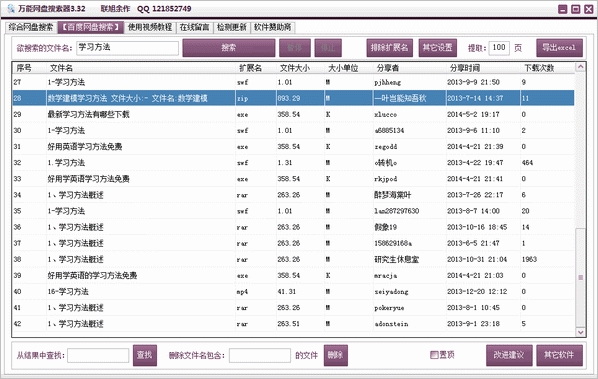This screenshot has height=379, width=598.
Task: Click sharer adonstein in row 42
Action: tap(391, 324)
